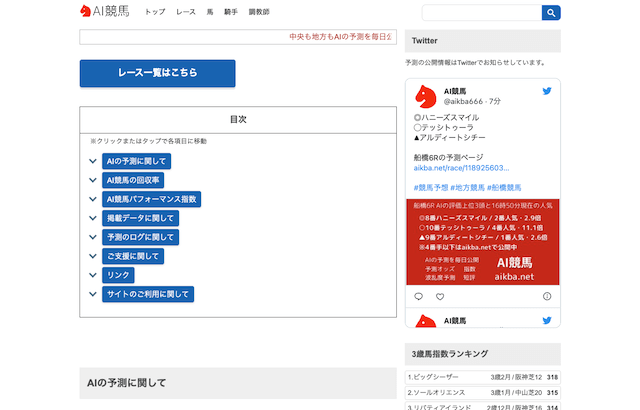Focus the search text field
The image size is (640, 410).
[x=482, y=13]
